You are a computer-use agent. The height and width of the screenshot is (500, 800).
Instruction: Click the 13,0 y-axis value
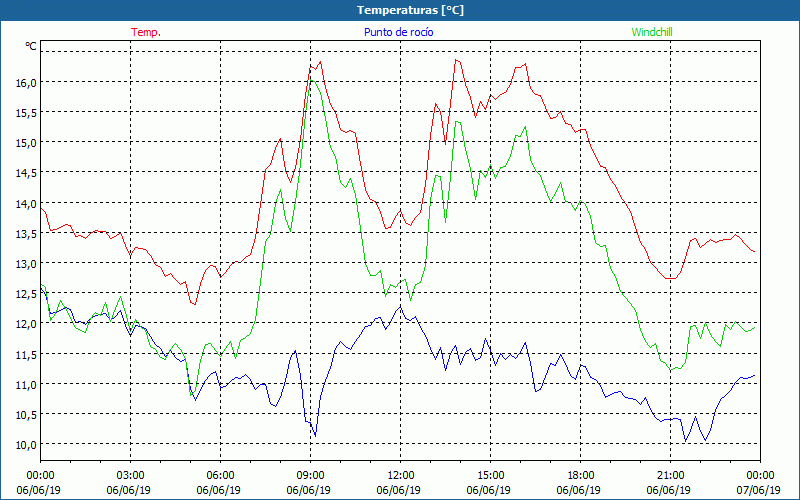[26, 263]
